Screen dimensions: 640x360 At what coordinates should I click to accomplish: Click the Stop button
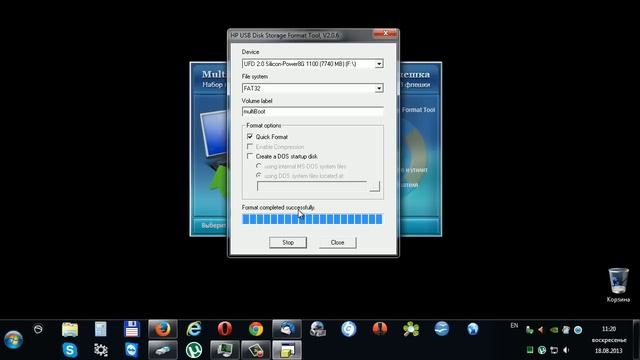[x=288, y=242]
